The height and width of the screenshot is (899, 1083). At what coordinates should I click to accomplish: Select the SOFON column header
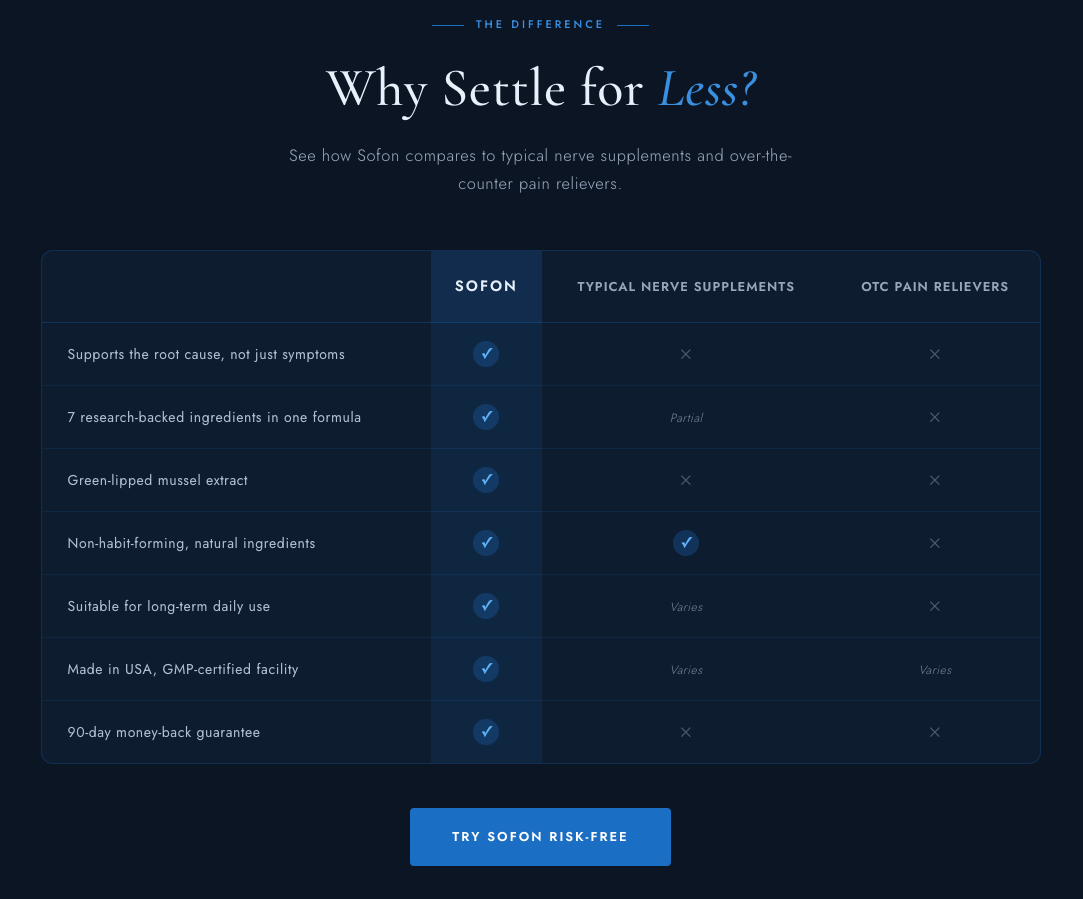click(x=486, y=286)
